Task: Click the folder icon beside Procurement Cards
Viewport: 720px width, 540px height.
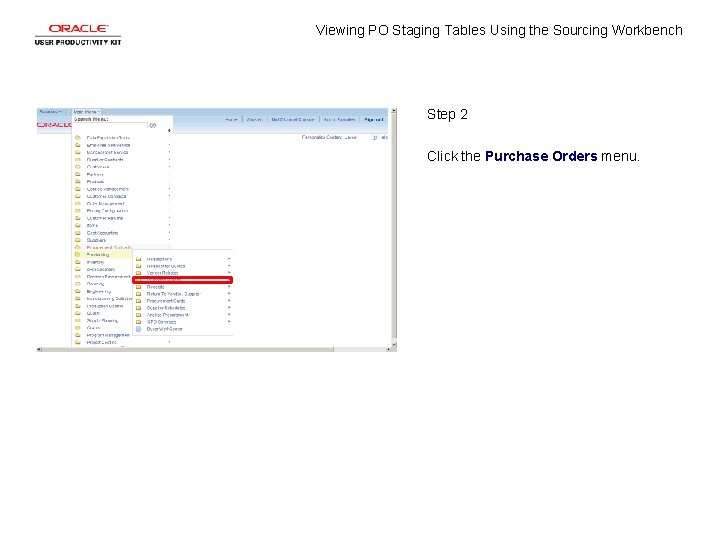Action: pyautogui.click(x=139, y=301)
